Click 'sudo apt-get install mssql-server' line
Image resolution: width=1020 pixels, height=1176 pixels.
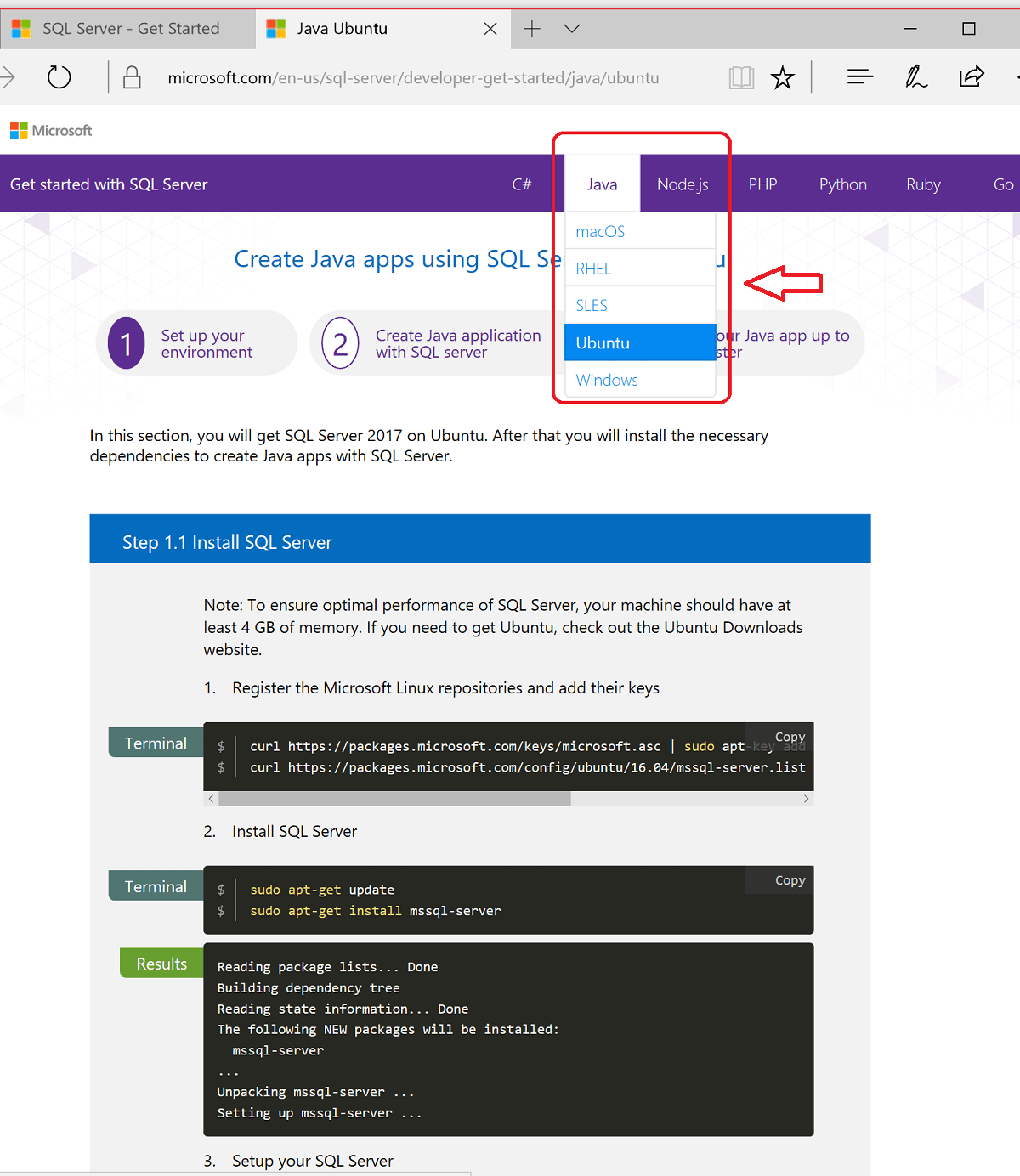376,911
